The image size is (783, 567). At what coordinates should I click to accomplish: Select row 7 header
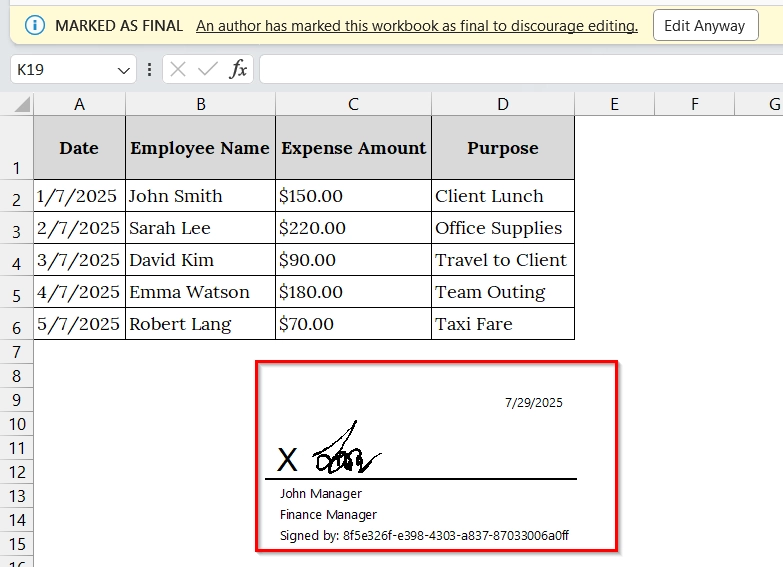click(x=16, y=352)
